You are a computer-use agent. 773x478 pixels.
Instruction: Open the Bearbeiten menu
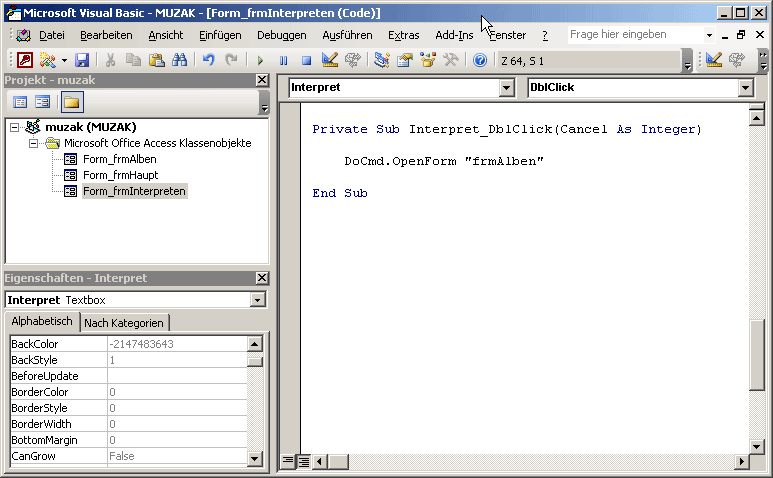106,35
